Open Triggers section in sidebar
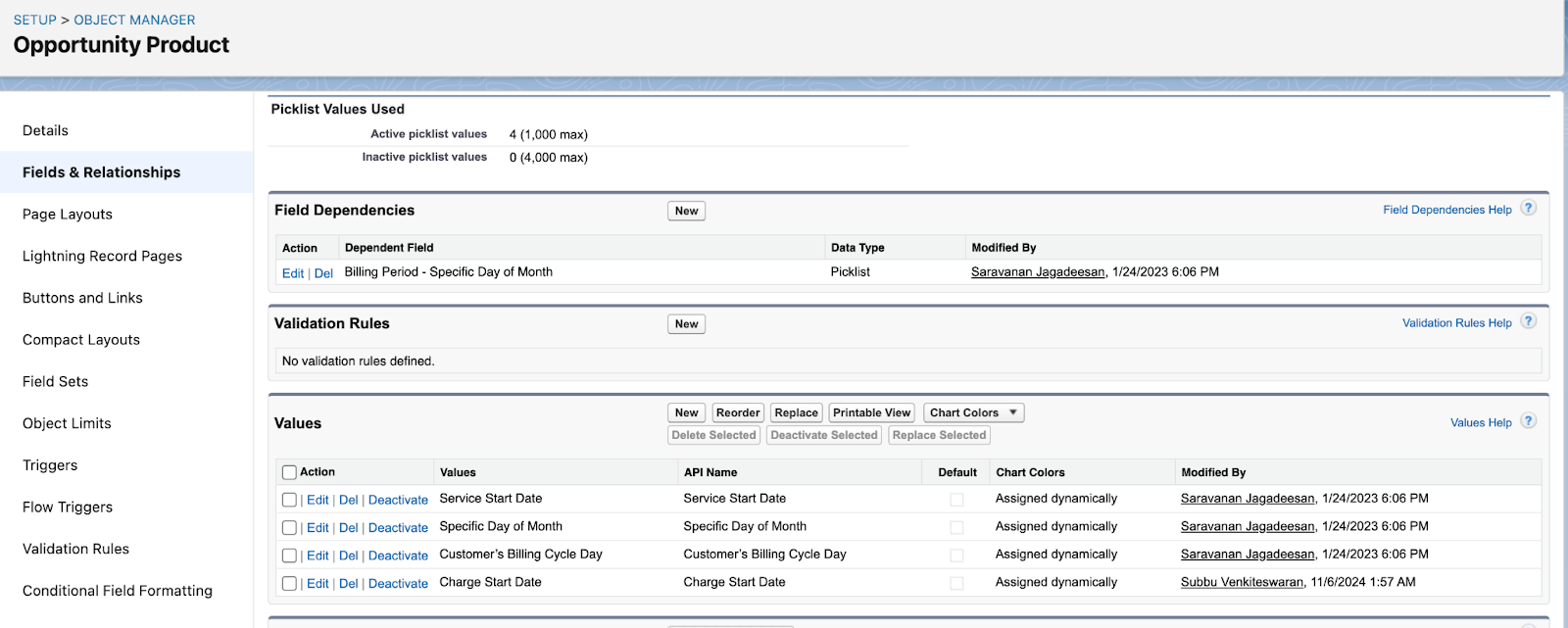Image resolution: width=1568 pixels, height=628 pixels. click(50, 465)
